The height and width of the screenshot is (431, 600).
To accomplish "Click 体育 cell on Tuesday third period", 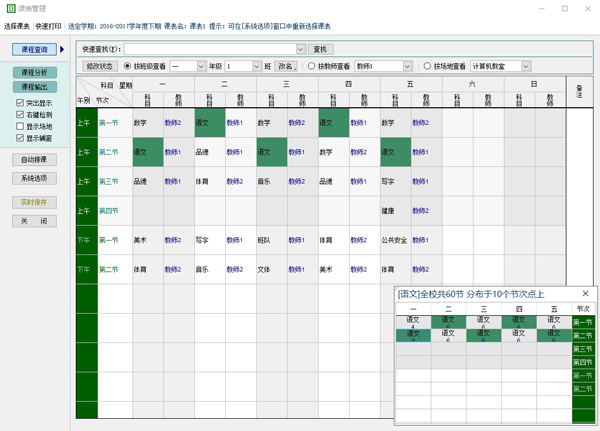I will point(210,181).
